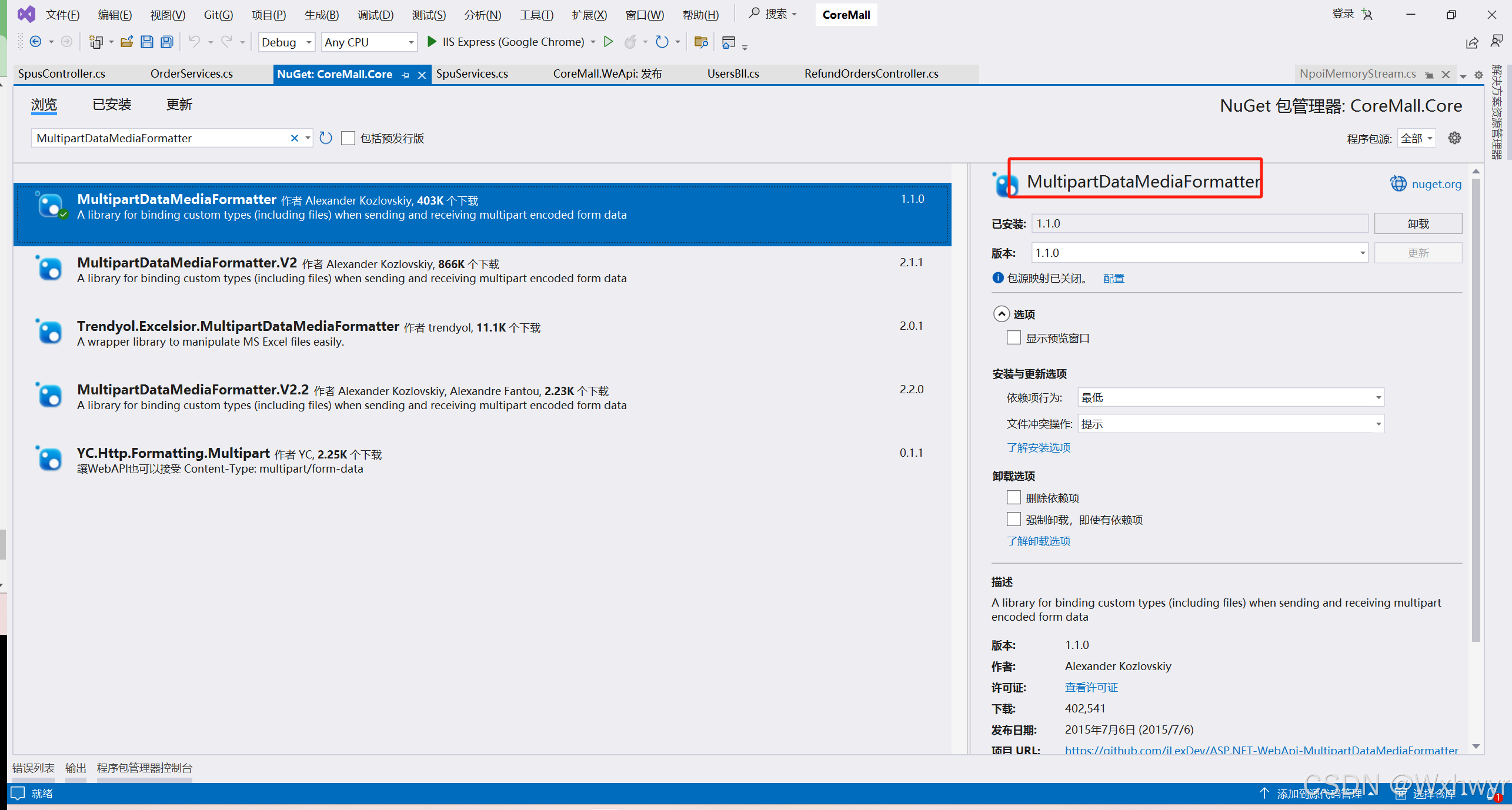This screenshot has width=1512, height=810.
Task: Close the NuGet: CoreMall.Core tab
Action: click(422, 75)
